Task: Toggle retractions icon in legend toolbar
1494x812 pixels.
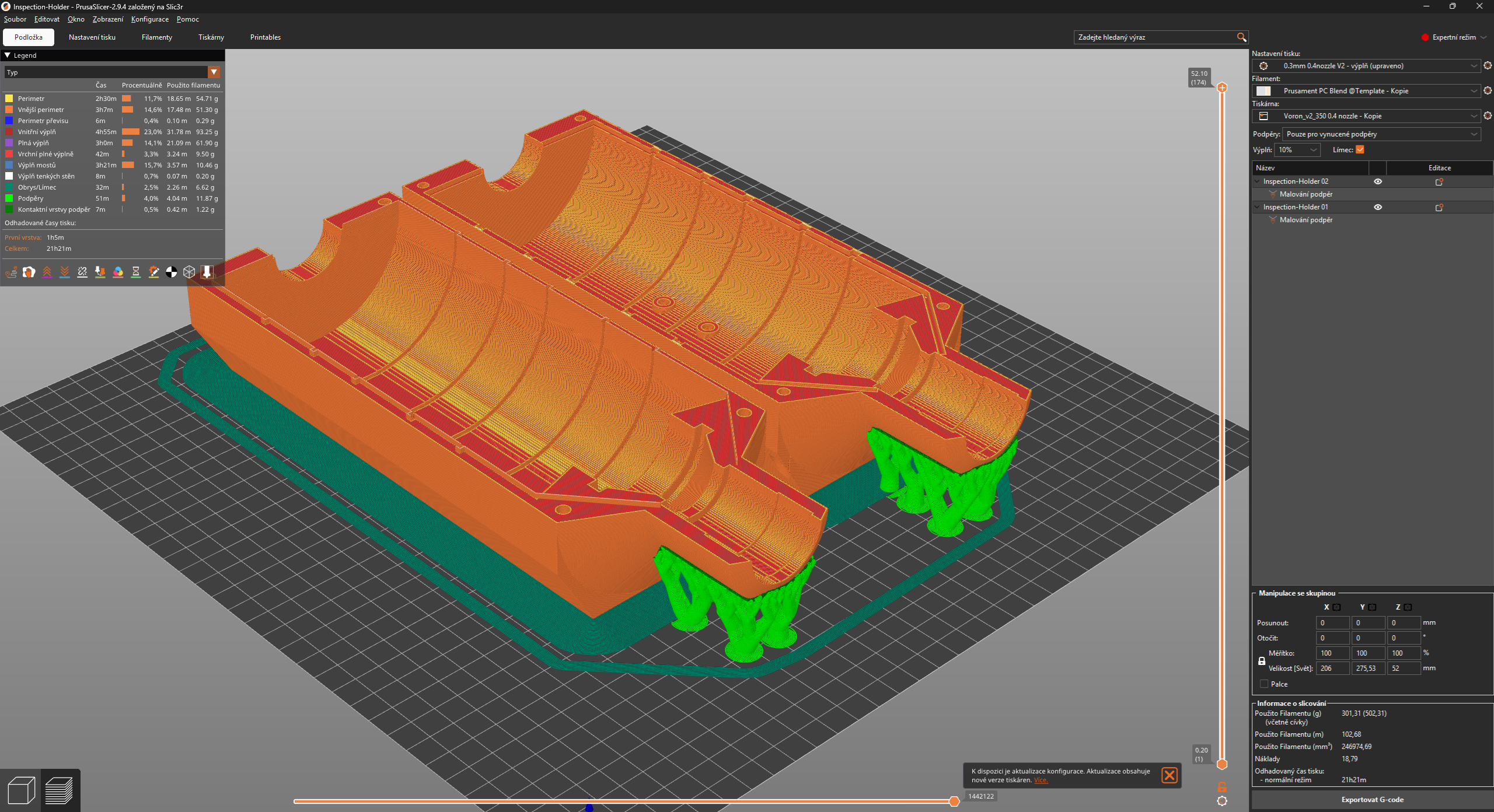Action: tap(47, 272)
